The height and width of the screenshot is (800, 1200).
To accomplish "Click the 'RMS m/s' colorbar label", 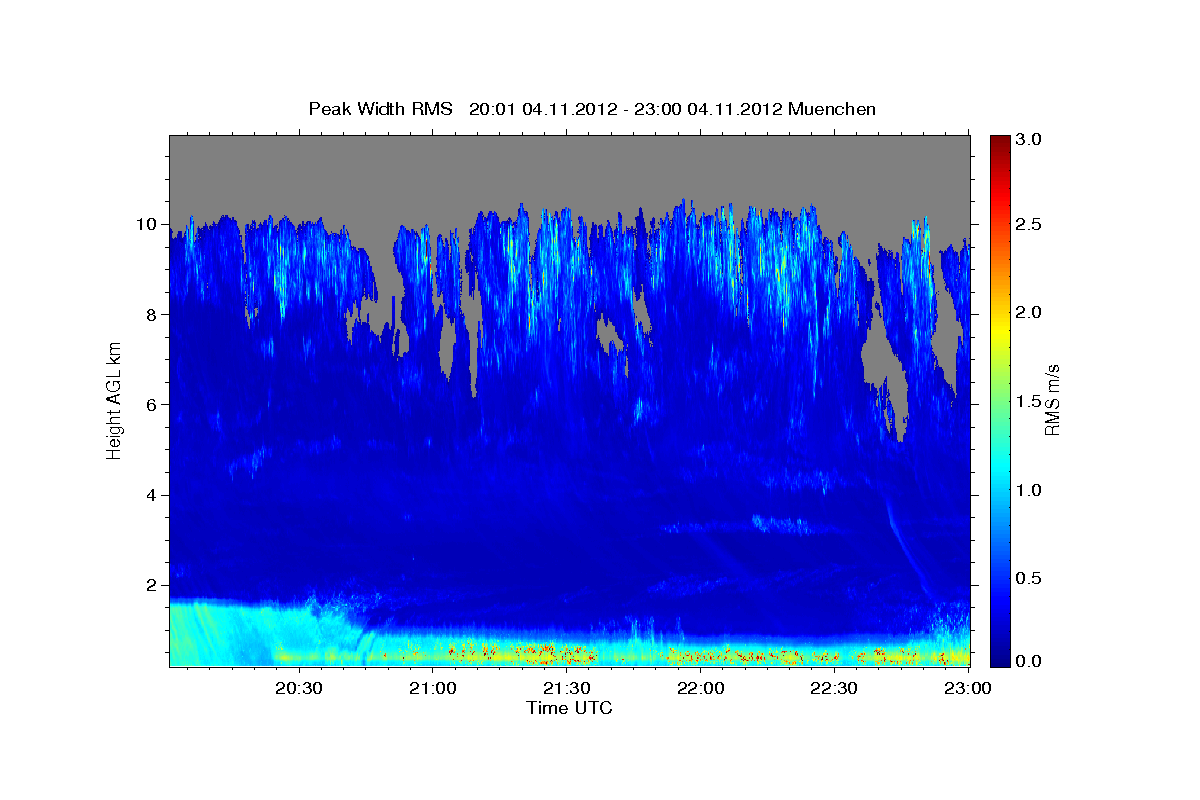I will [1051, 400].
